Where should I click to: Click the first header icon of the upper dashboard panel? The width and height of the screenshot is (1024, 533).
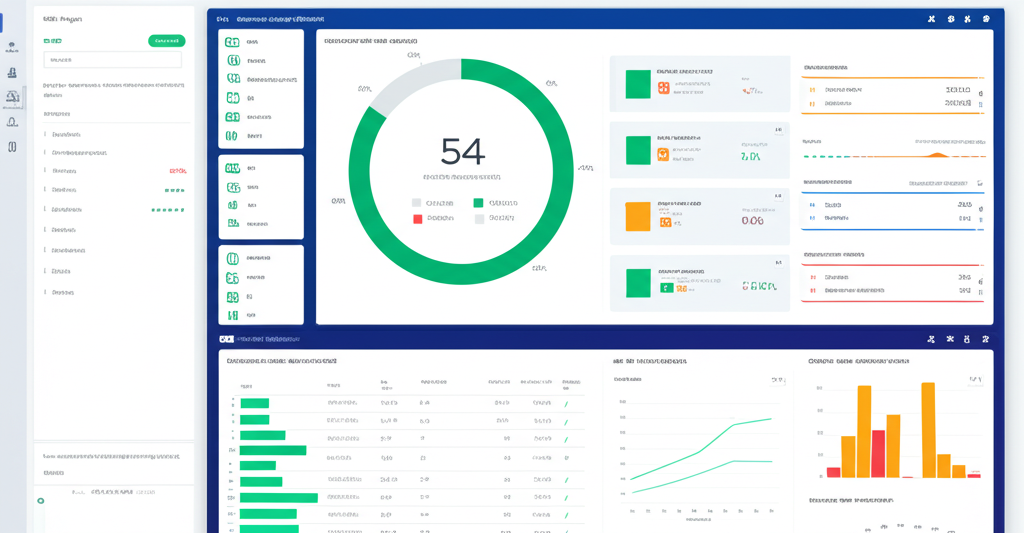931,19
